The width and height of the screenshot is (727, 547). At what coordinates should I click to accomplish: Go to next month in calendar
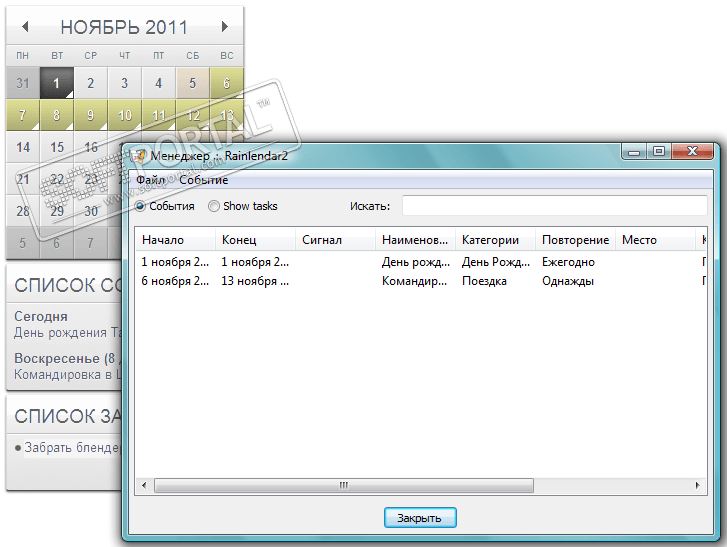coord(225,26)
